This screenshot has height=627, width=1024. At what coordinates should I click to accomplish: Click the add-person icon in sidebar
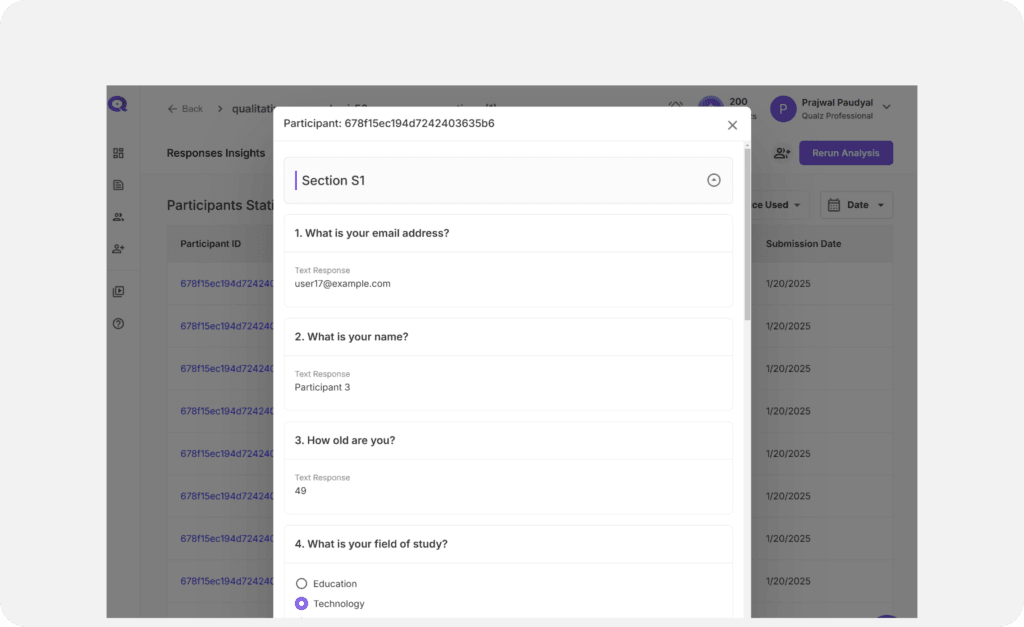118,248
